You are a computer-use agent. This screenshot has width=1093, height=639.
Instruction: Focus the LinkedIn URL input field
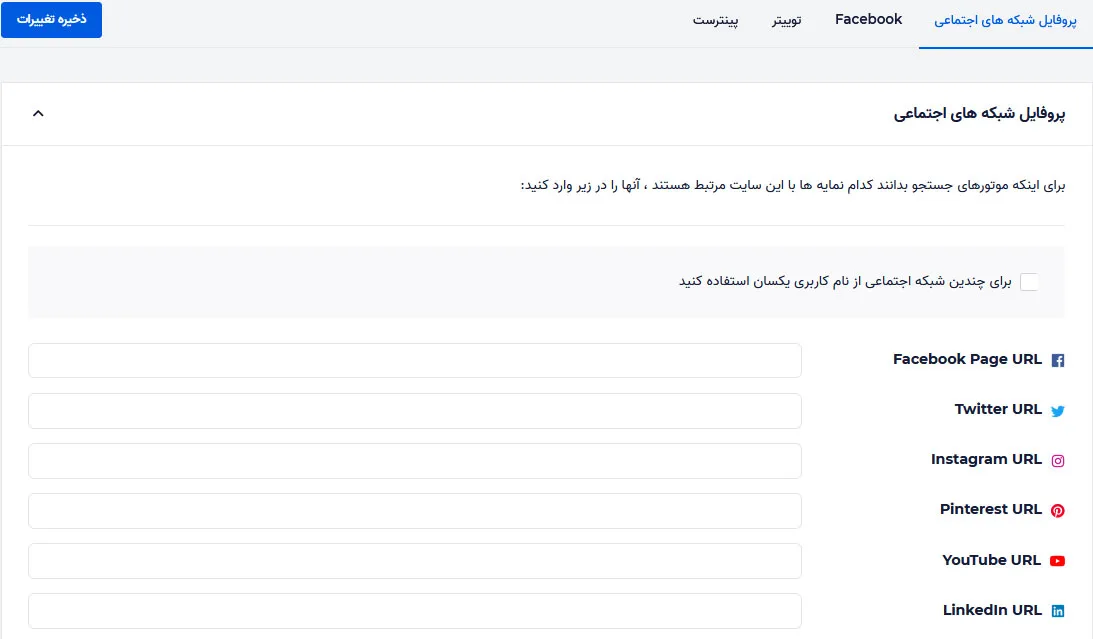pyautogui.click(x=415, y=611)
